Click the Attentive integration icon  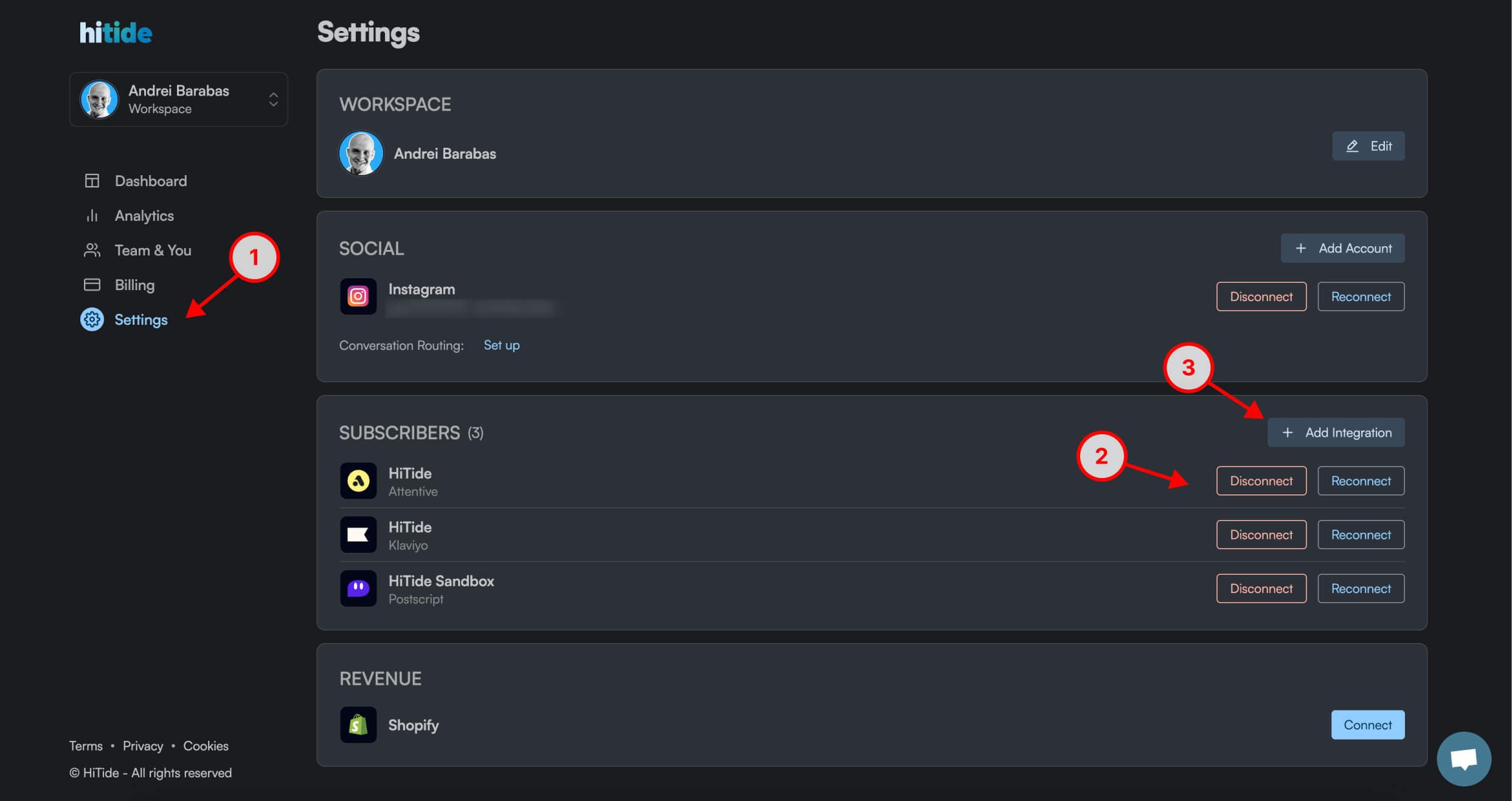point(358,481)
